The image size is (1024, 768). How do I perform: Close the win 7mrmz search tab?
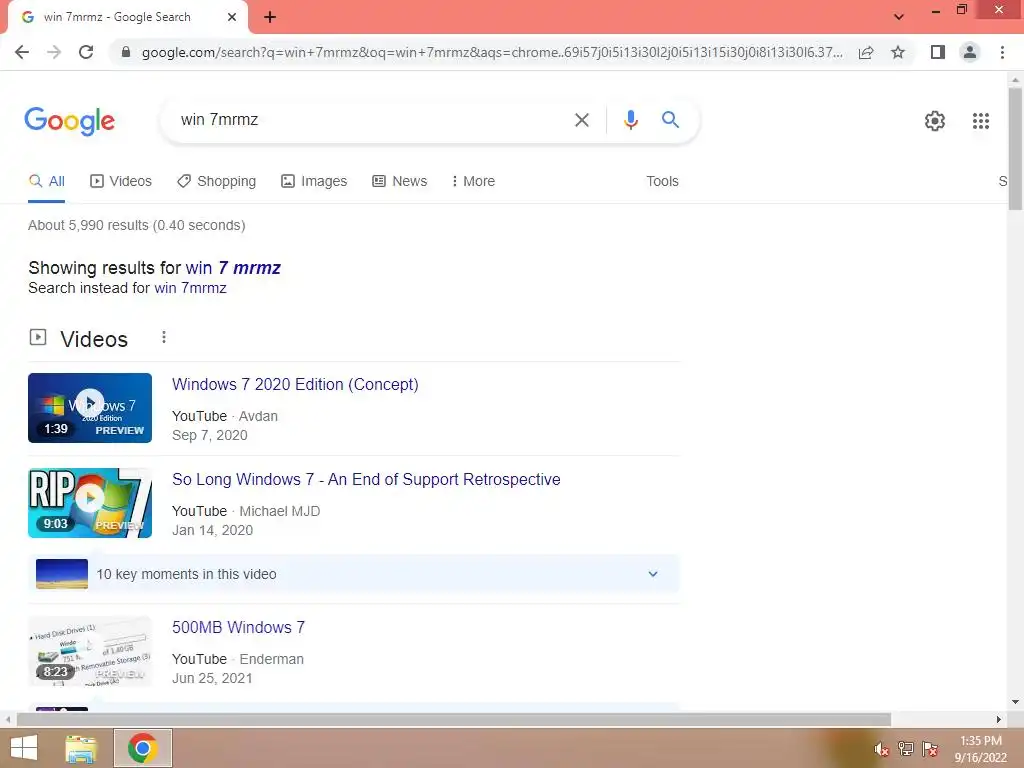tap(232, 18)
